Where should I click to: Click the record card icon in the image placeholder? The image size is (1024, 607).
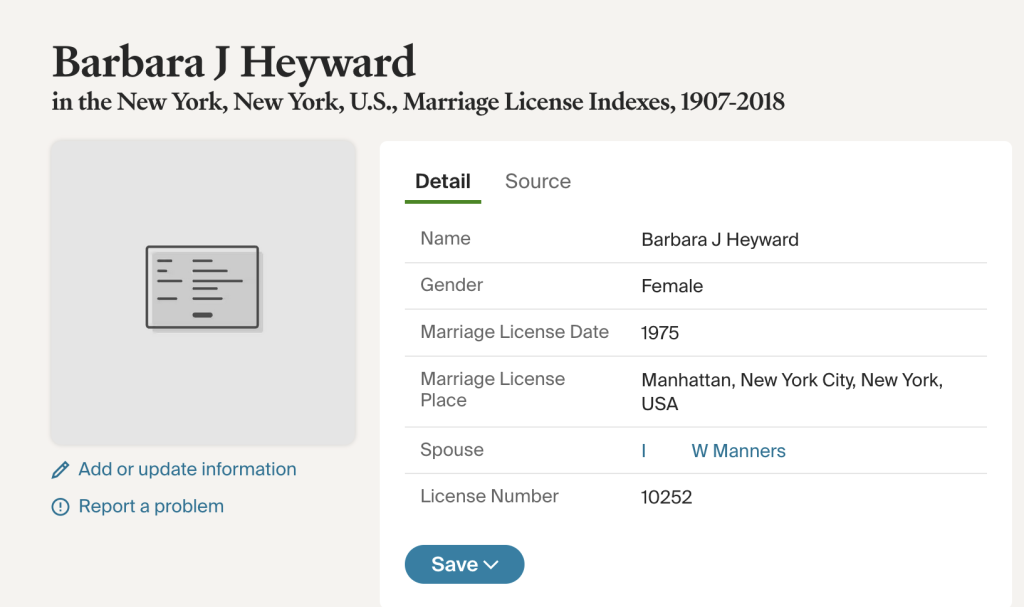[x=203, y=288]
